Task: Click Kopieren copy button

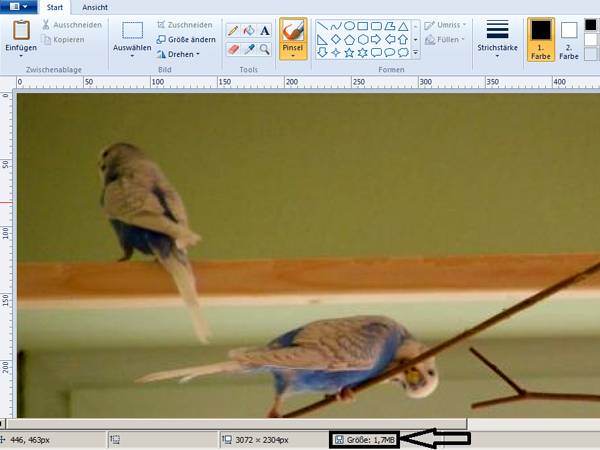Action: click(x=63, y=39)
